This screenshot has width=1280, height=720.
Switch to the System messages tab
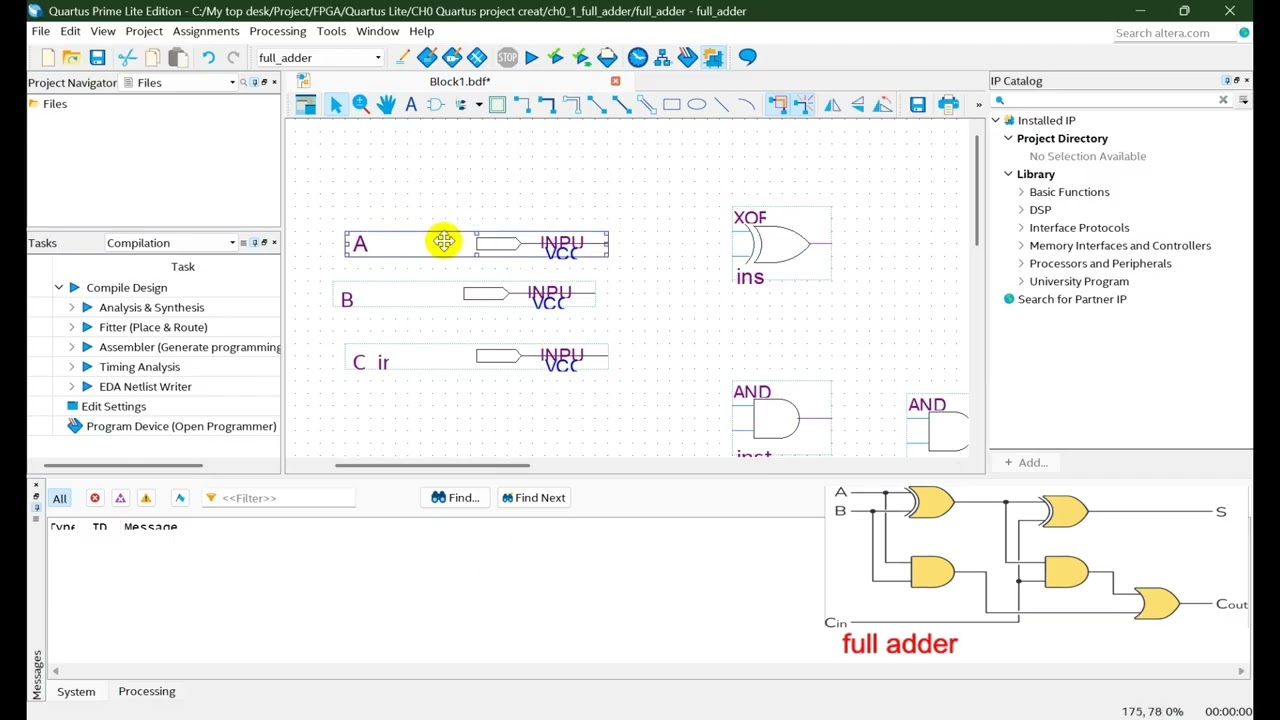[76, 691]
